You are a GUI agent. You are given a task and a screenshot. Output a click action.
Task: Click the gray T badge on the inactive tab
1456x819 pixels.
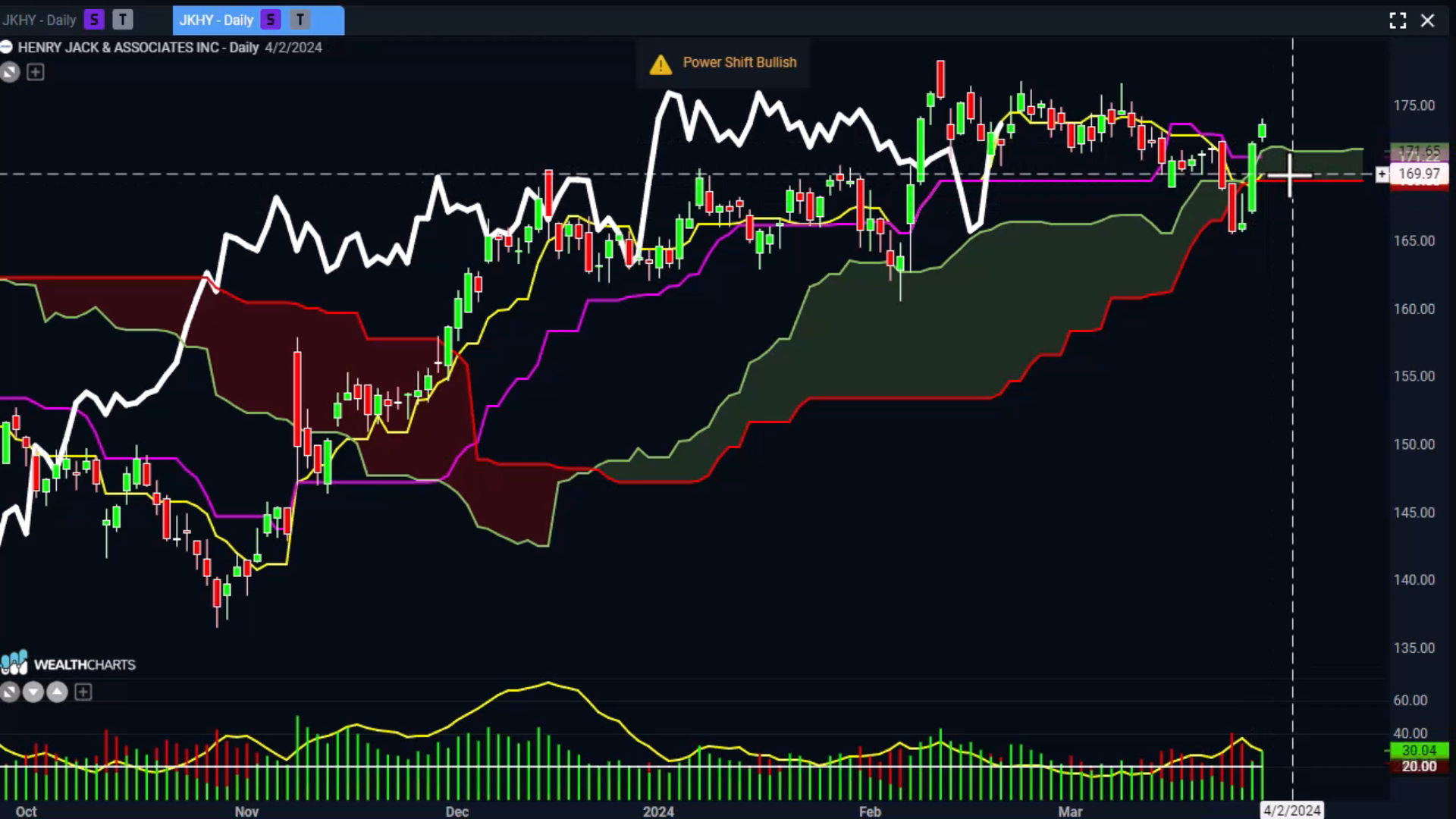122,20
